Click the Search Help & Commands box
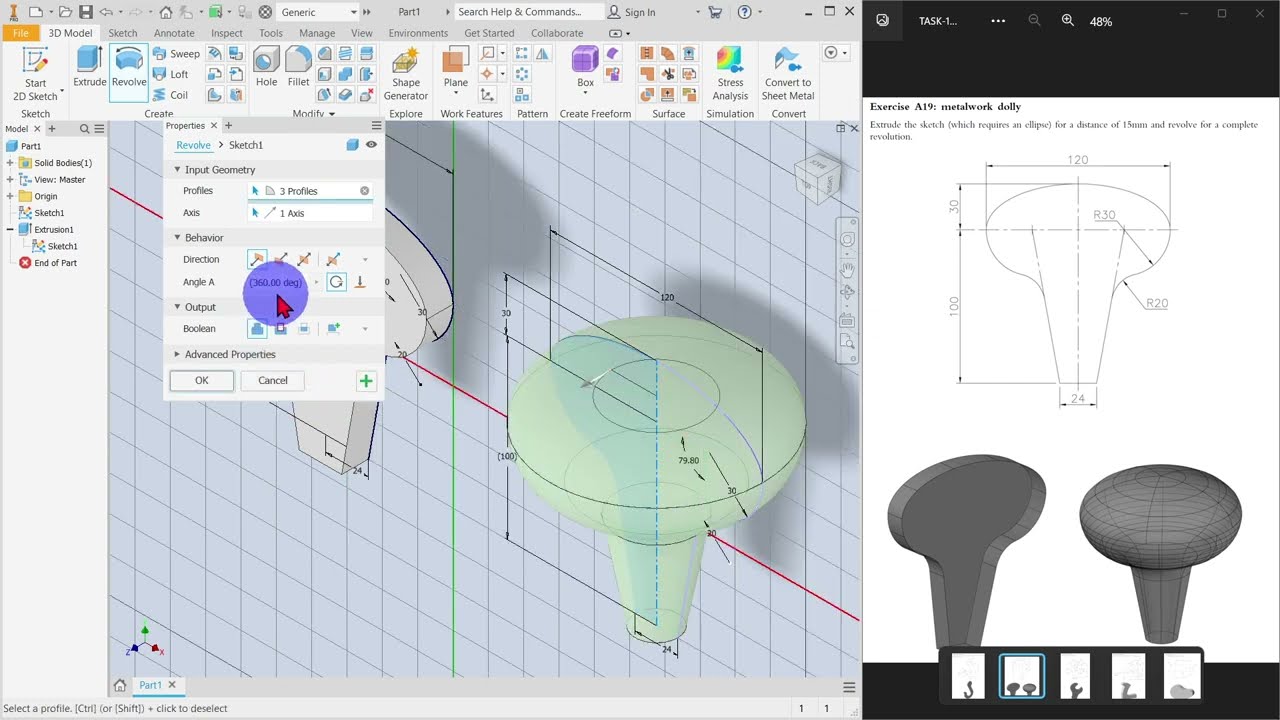The height and width of the screenshot is (720, 1280). pos(528,12)
